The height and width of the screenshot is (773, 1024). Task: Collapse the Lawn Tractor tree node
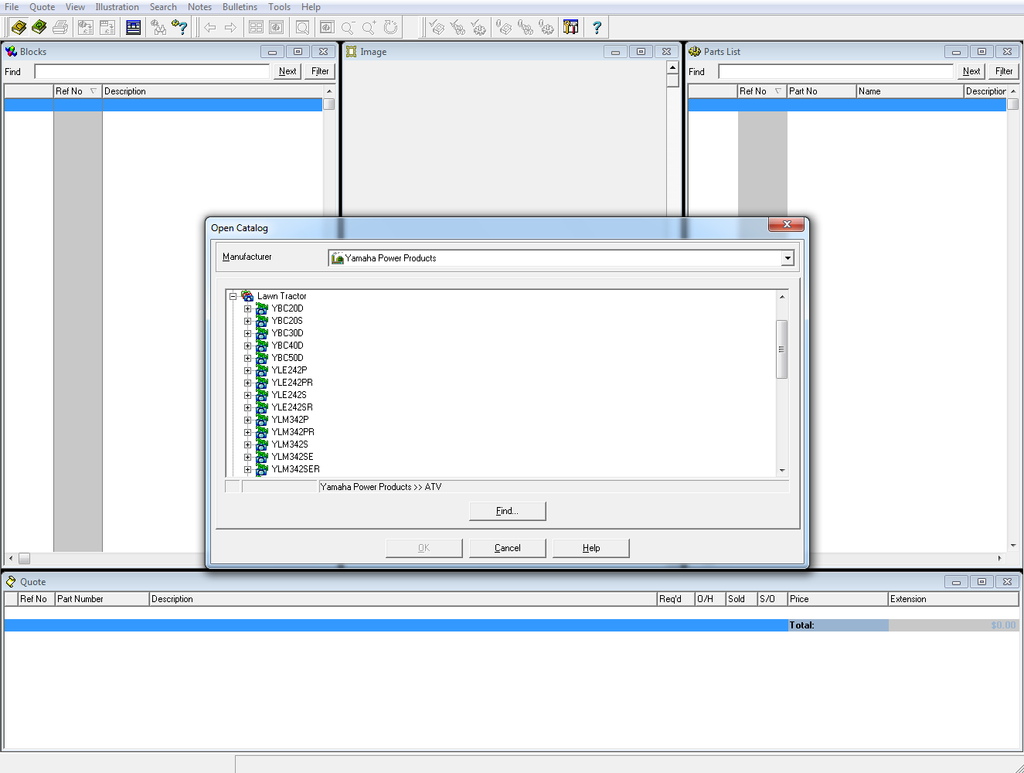pyautogui.click(x=233, y=296)
